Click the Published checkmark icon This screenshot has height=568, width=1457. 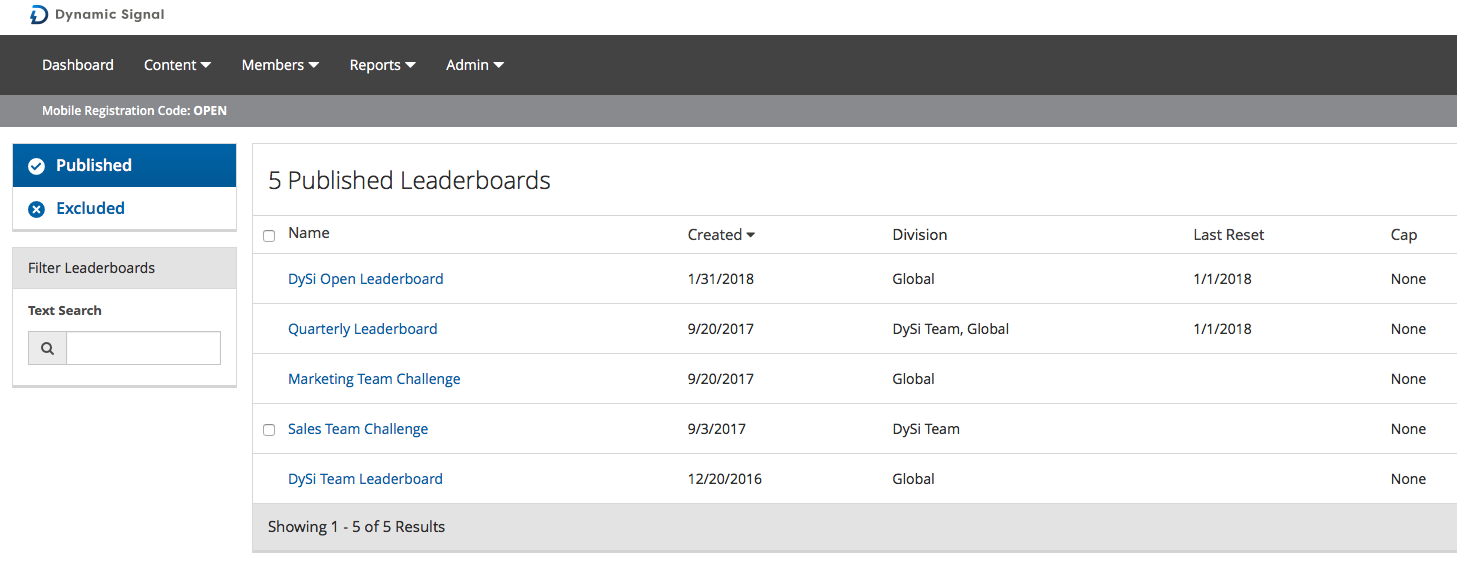[x=36, y=166]
